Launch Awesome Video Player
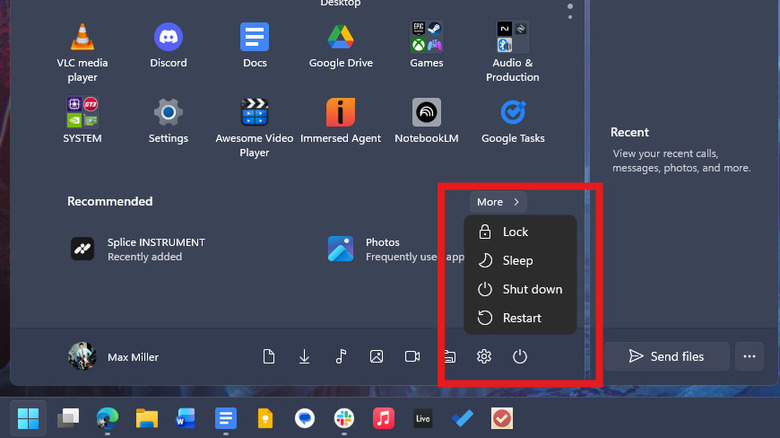This screenshot has width=780, height=438. pos(254,128)
